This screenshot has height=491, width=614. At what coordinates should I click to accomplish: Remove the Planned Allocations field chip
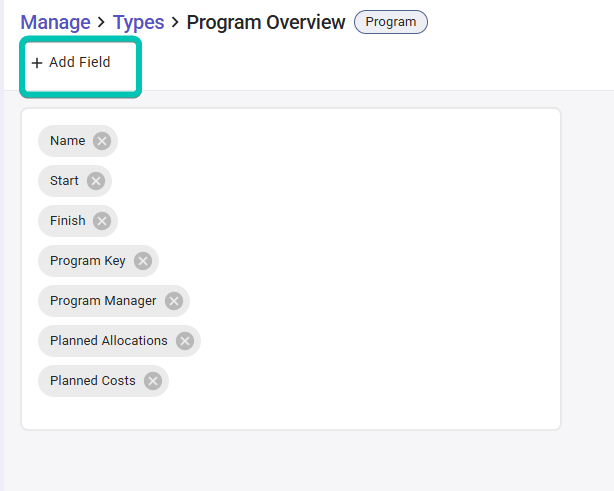[x=185, y=341]
